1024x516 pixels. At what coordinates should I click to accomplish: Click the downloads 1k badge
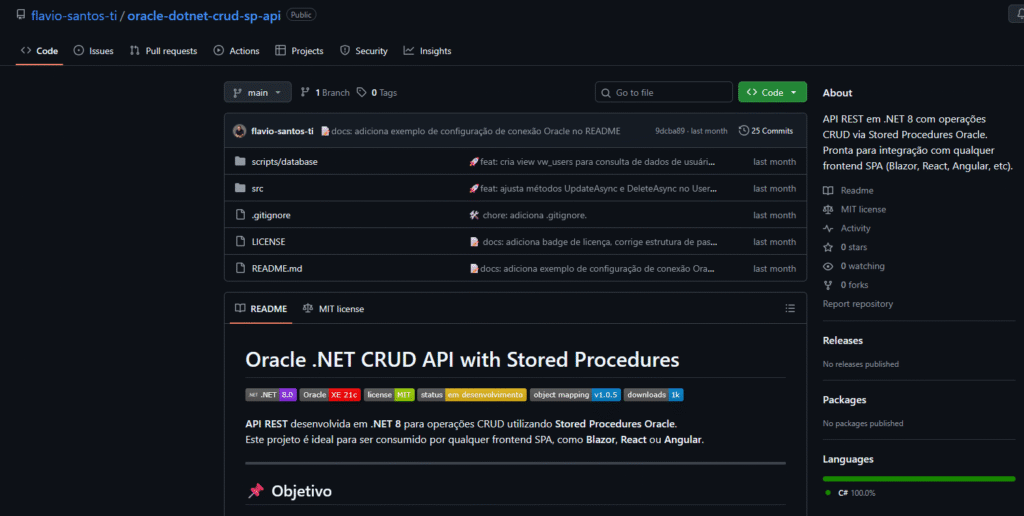pos(654,394)
